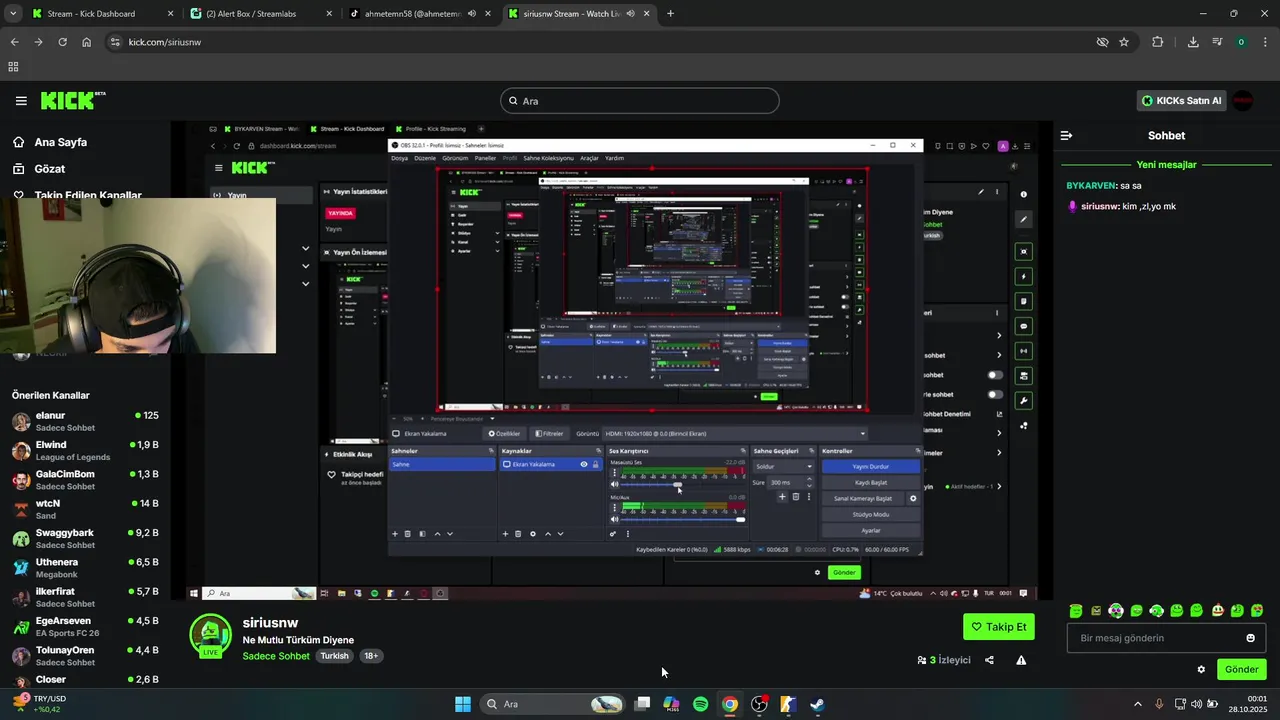1280x720 pixels.
Task: Share the siriusnw stream
Action: pyautogui.click(x=989, y=660)
